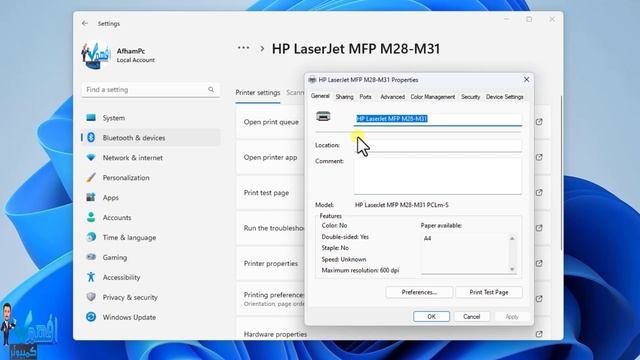640x360 pixels.
Task: Click the Network & internet wifi icon
Action: 91,158
